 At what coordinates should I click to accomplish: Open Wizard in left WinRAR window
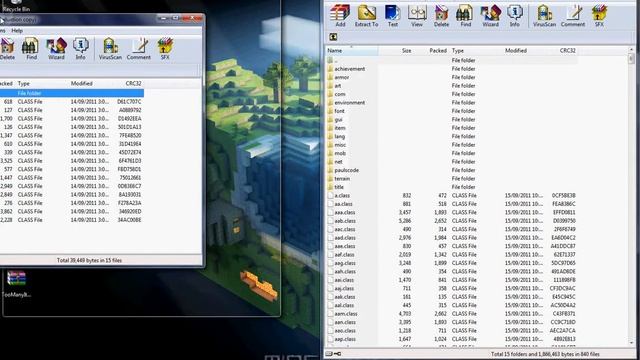tap(56, 49)
